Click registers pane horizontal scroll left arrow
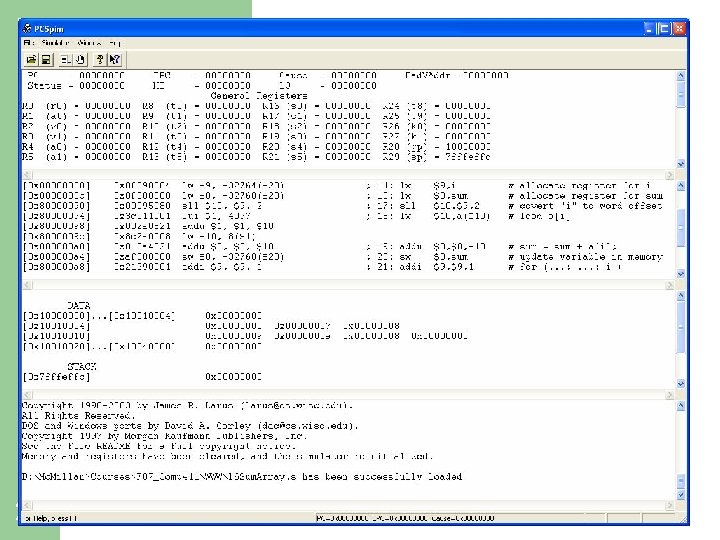This screenshot has width=720, height=540. [x=27, y=175]
